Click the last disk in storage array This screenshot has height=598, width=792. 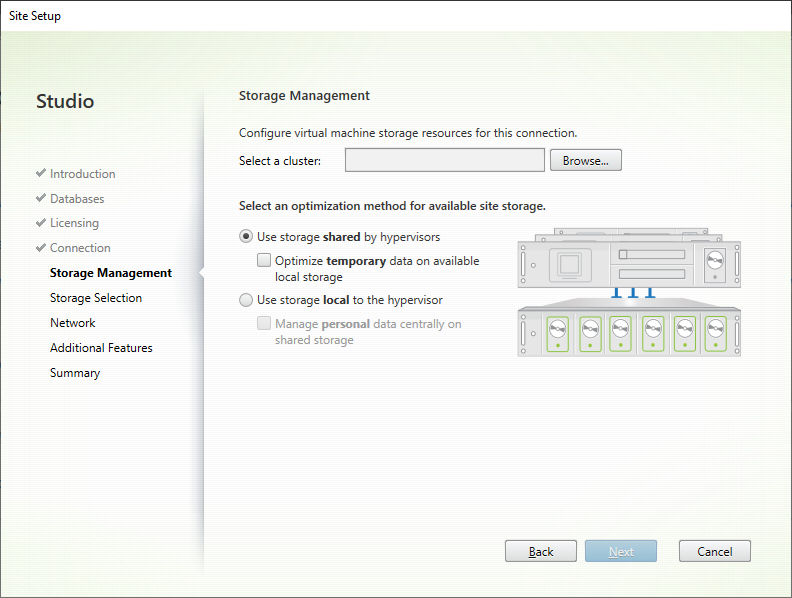716,328
